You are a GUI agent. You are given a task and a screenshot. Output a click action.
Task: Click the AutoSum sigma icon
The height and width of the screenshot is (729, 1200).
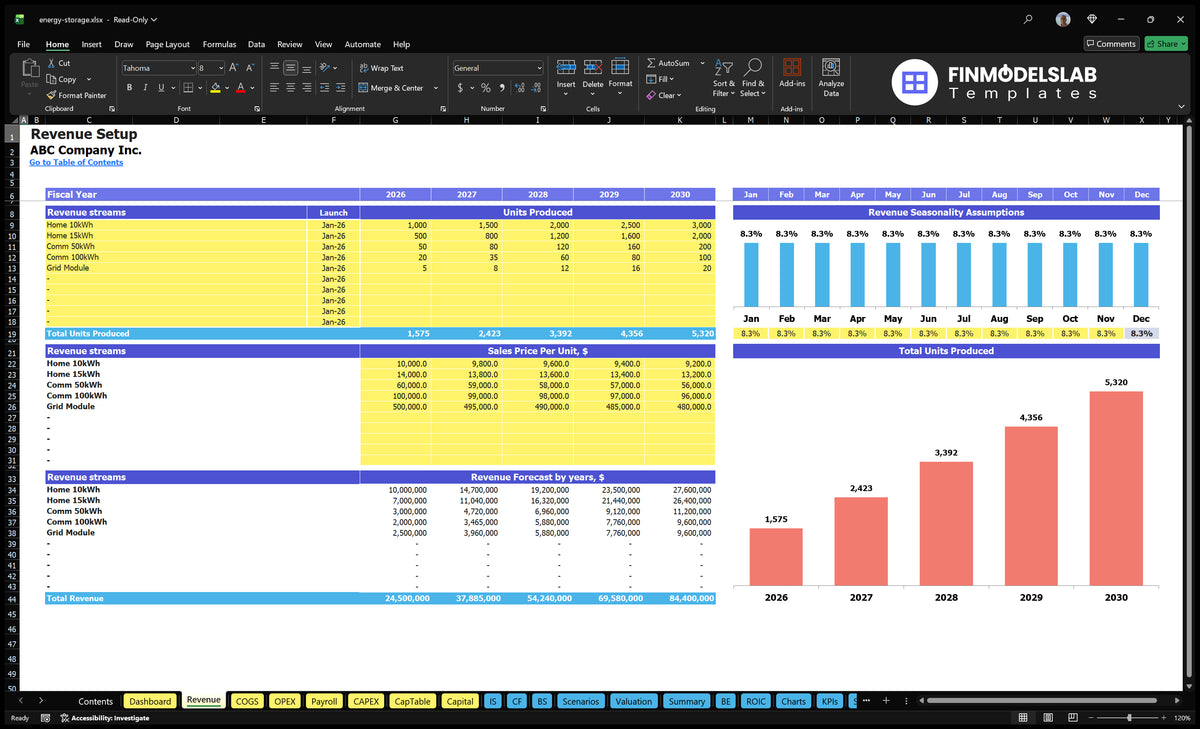pyautogui.click(x=651, y=63)
